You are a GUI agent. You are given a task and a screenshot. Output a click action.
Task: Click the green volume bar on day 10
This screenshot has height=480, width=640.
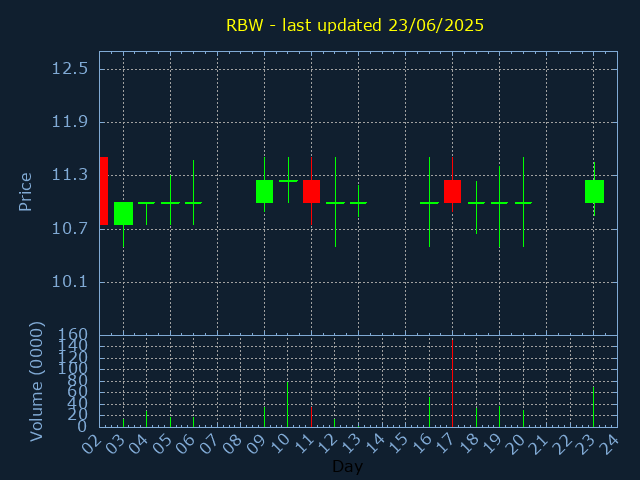tap(288, 404)
